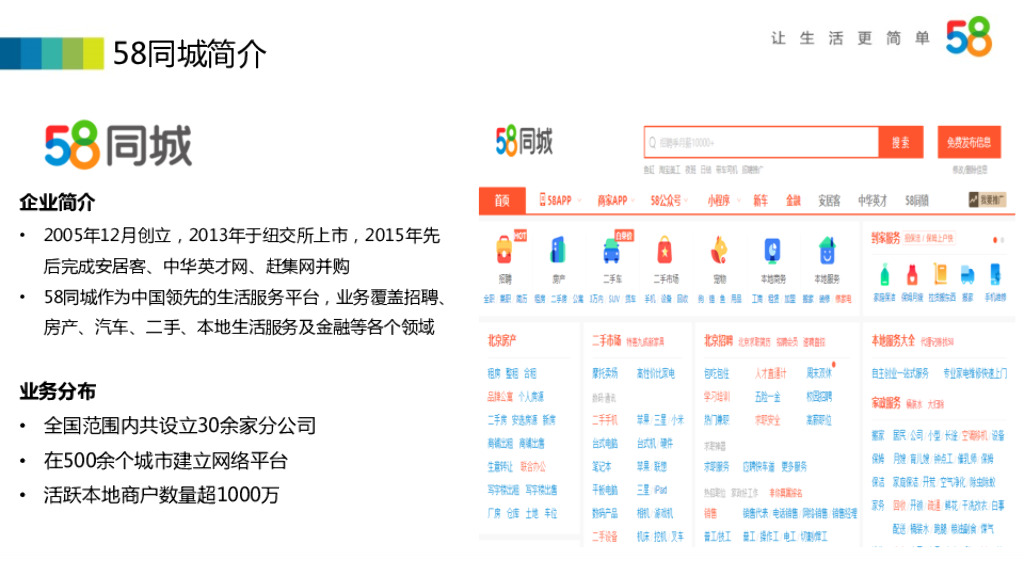
Task: Open the 北京房产 section heading
Action: 502,340
